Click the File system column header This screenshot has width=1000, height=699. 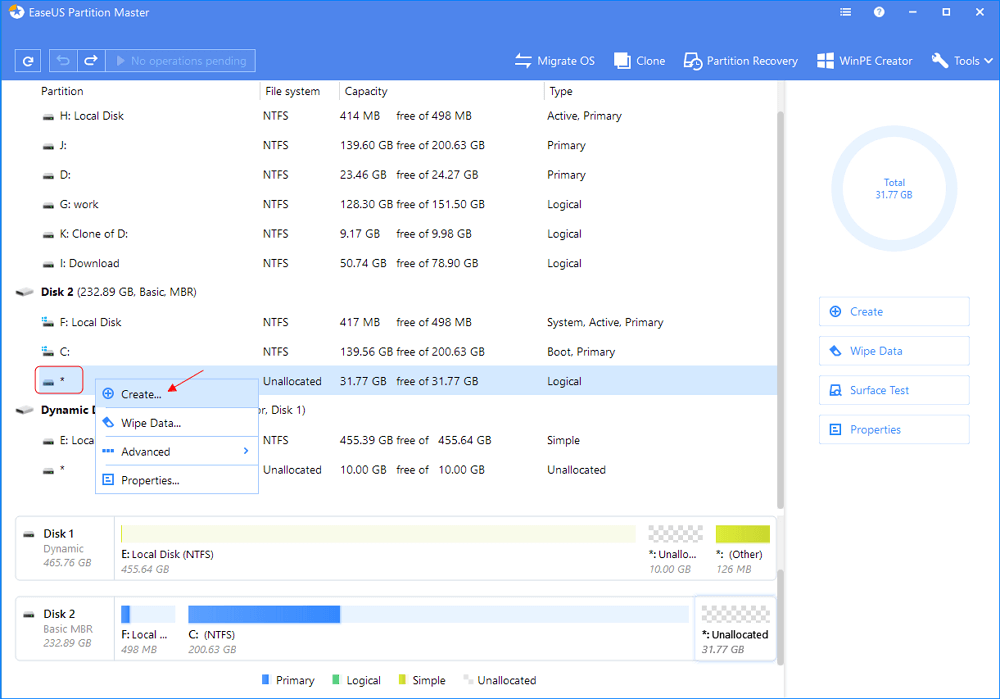click(x=292, y=91)
